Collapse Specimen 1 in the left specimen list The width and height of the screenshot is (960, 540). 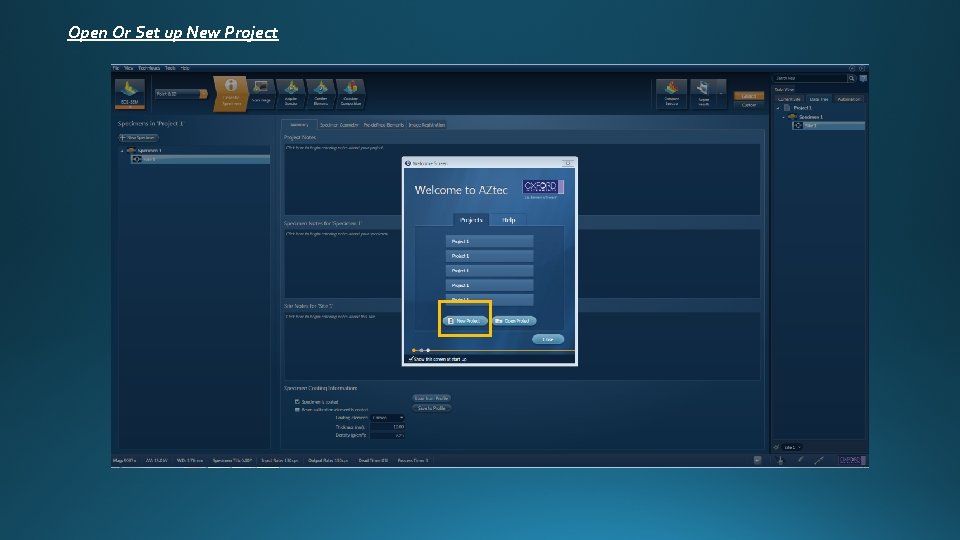pos(122,150)
